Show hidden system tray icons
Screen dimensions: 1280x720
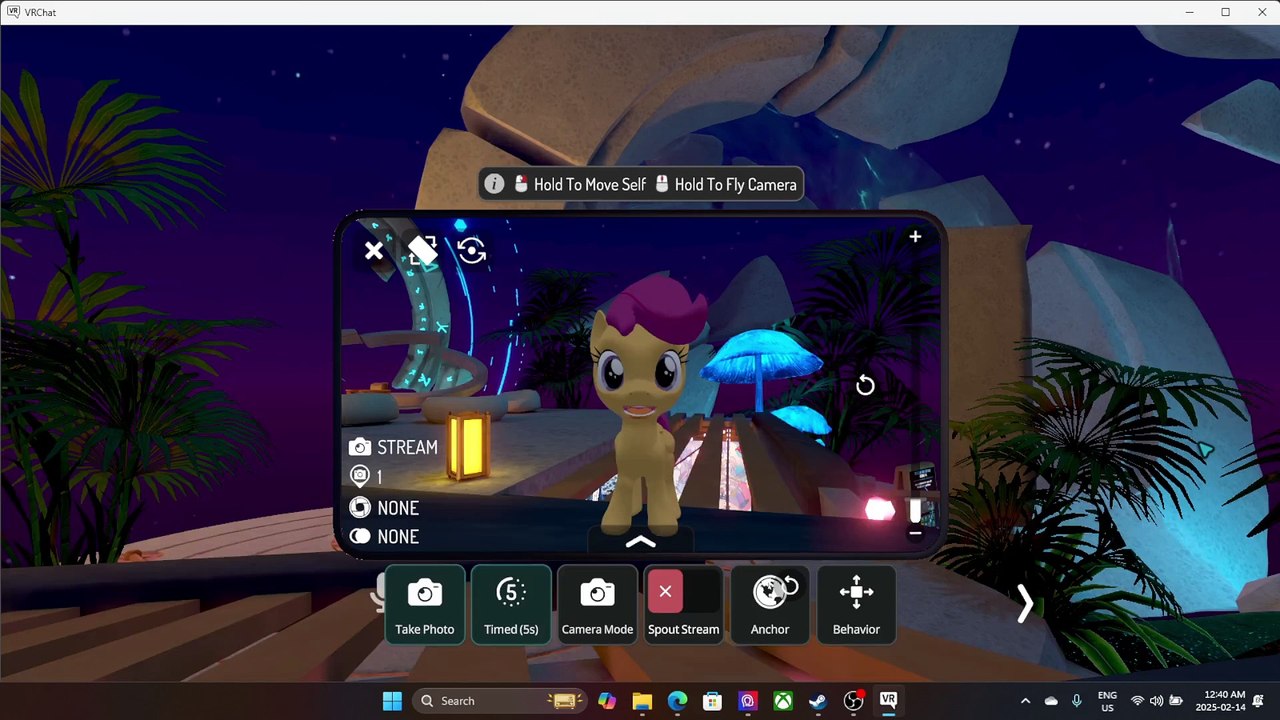(x=1025, y=701)
